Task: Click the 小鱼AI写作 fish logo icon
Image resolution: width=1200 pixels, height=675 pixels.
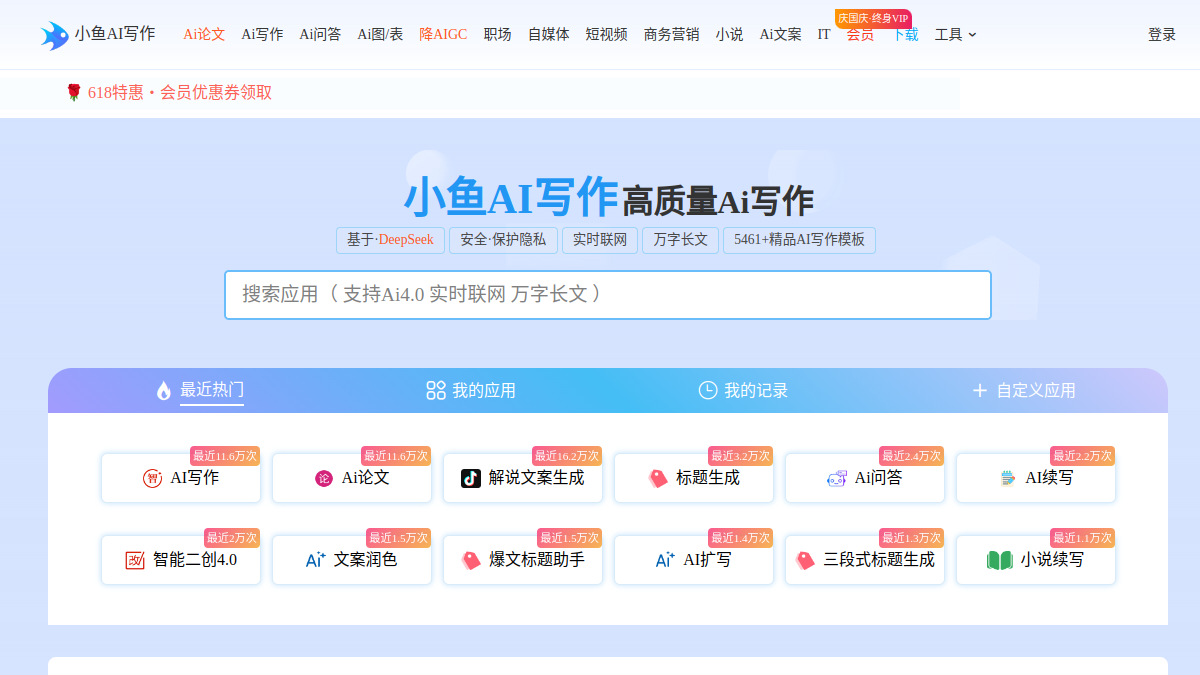Action: tap(54, 35)
